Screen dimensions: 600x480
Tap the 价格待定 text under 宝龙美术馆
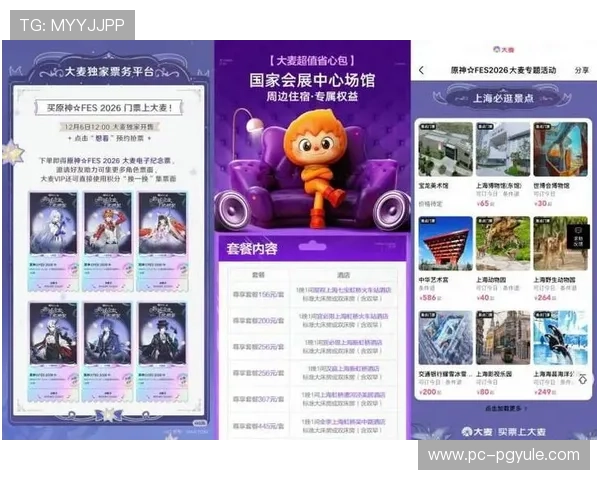[x=430, y=204]
